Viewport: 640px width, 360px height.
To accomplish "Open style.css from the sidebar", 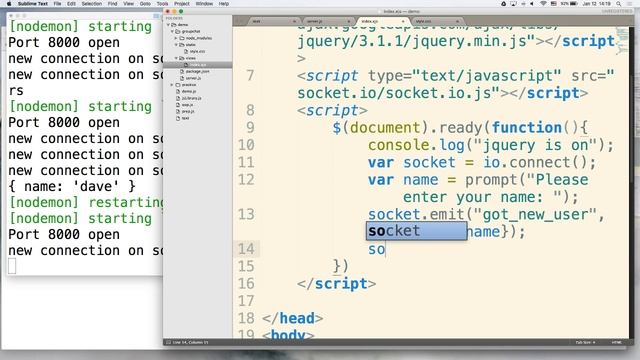I will [198, 51].
